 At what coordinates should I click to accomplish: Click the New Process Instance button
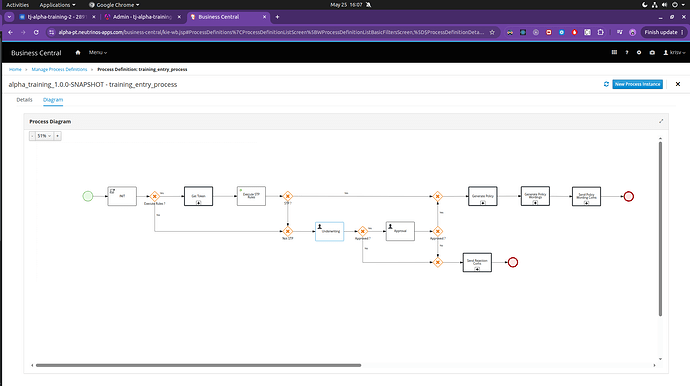[638, 84]
